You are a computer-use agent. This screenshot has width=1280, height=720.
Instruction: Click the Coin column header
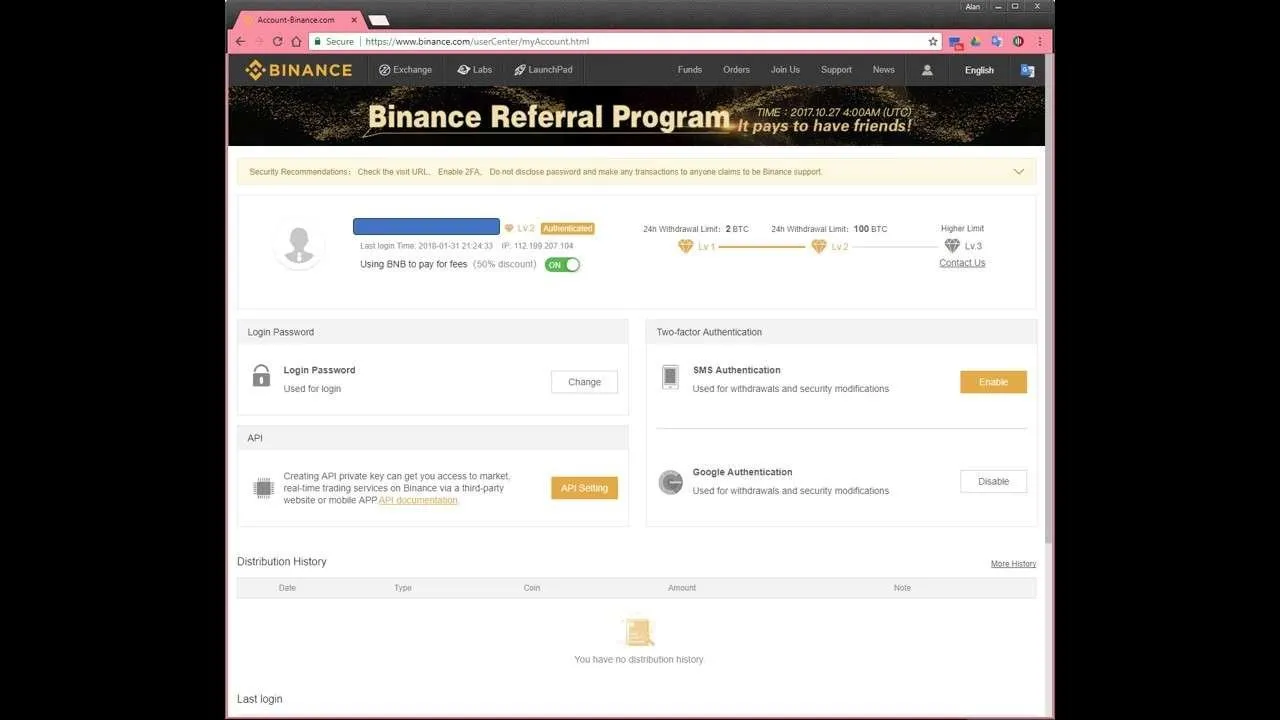point(532,588)
